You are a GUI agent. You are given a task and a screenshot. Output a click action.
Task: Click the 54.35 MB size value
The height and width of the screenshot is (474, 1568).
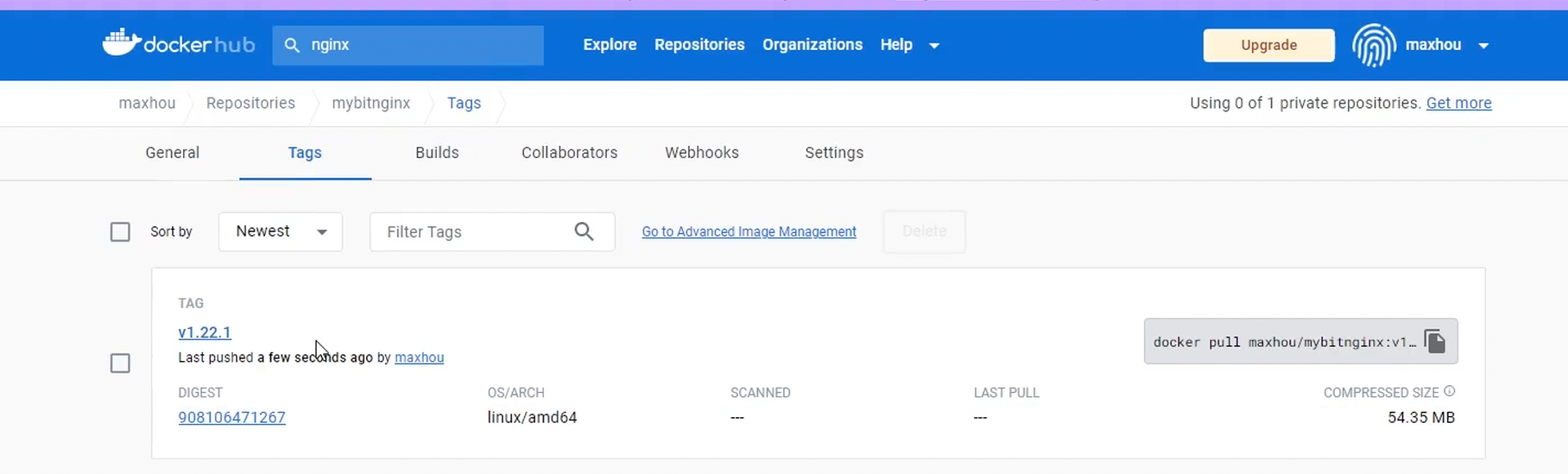[1421, 418]
